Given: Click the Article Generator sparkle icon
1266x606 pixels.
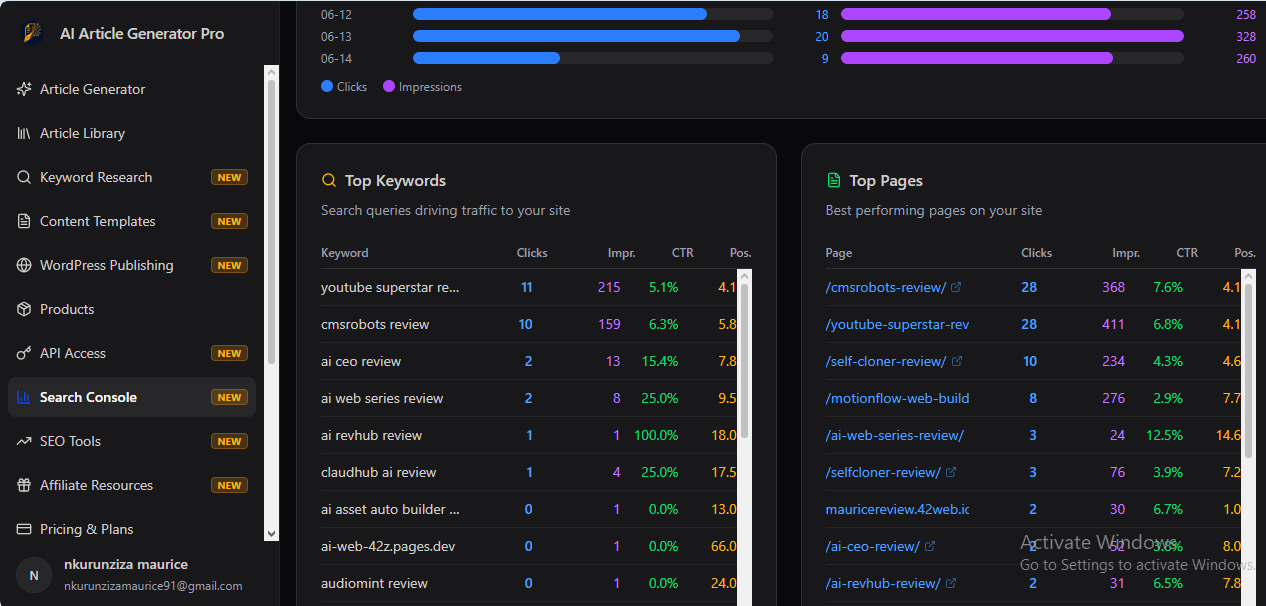Looking at the screenshot, I should (x=24, y=89).
